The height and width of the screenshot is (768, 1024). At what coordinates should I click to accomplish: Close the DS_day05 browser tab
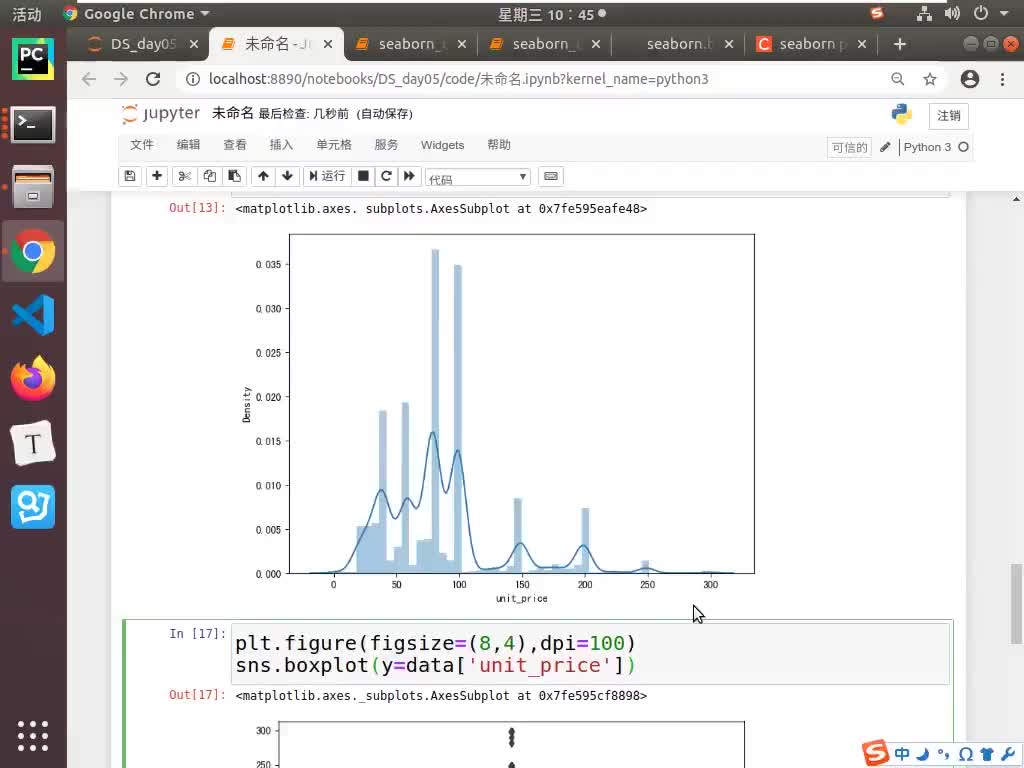tap(194, 44)
